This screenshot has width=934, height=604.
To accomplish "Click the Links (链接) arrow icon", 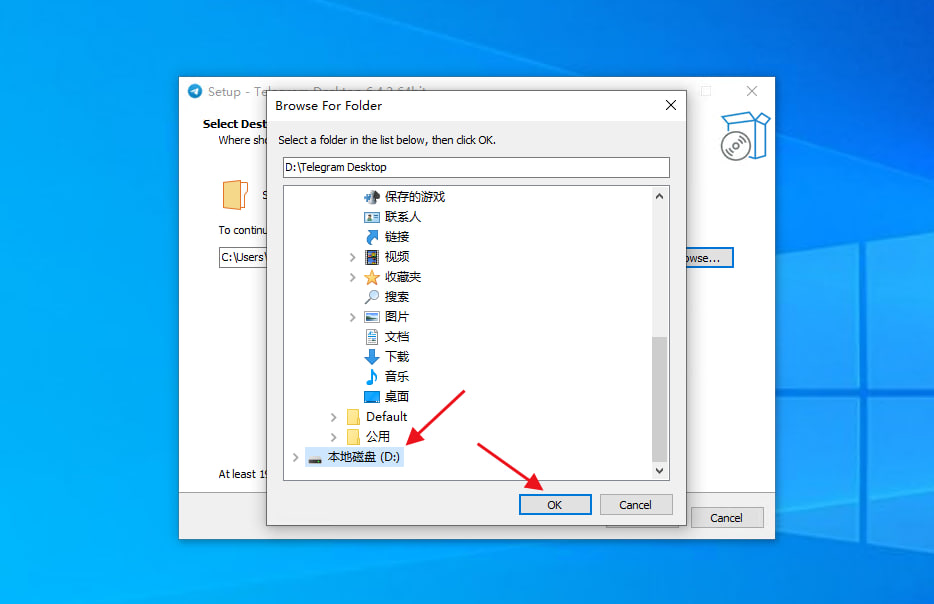I will (x=372, y=237).
